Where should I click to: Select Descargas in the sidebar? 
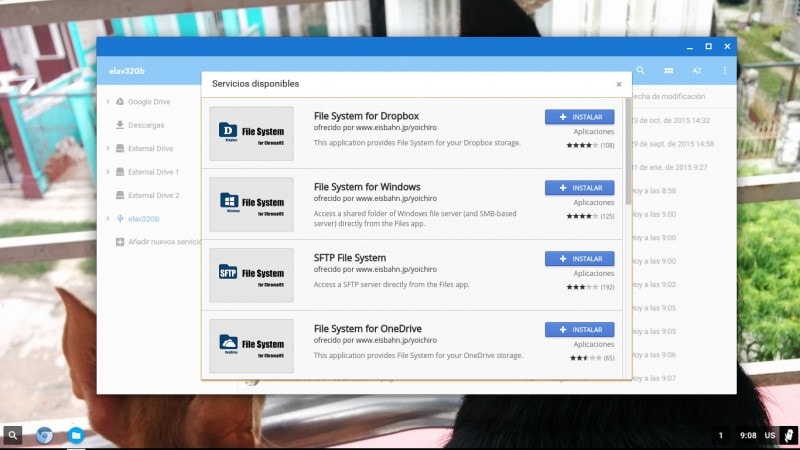click(x=146, y=125)
